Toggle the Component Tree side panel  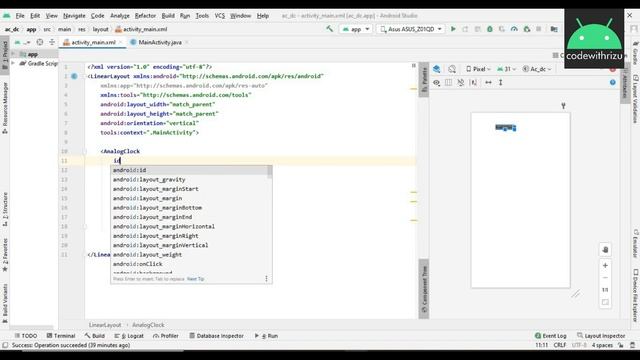(424, 289)
